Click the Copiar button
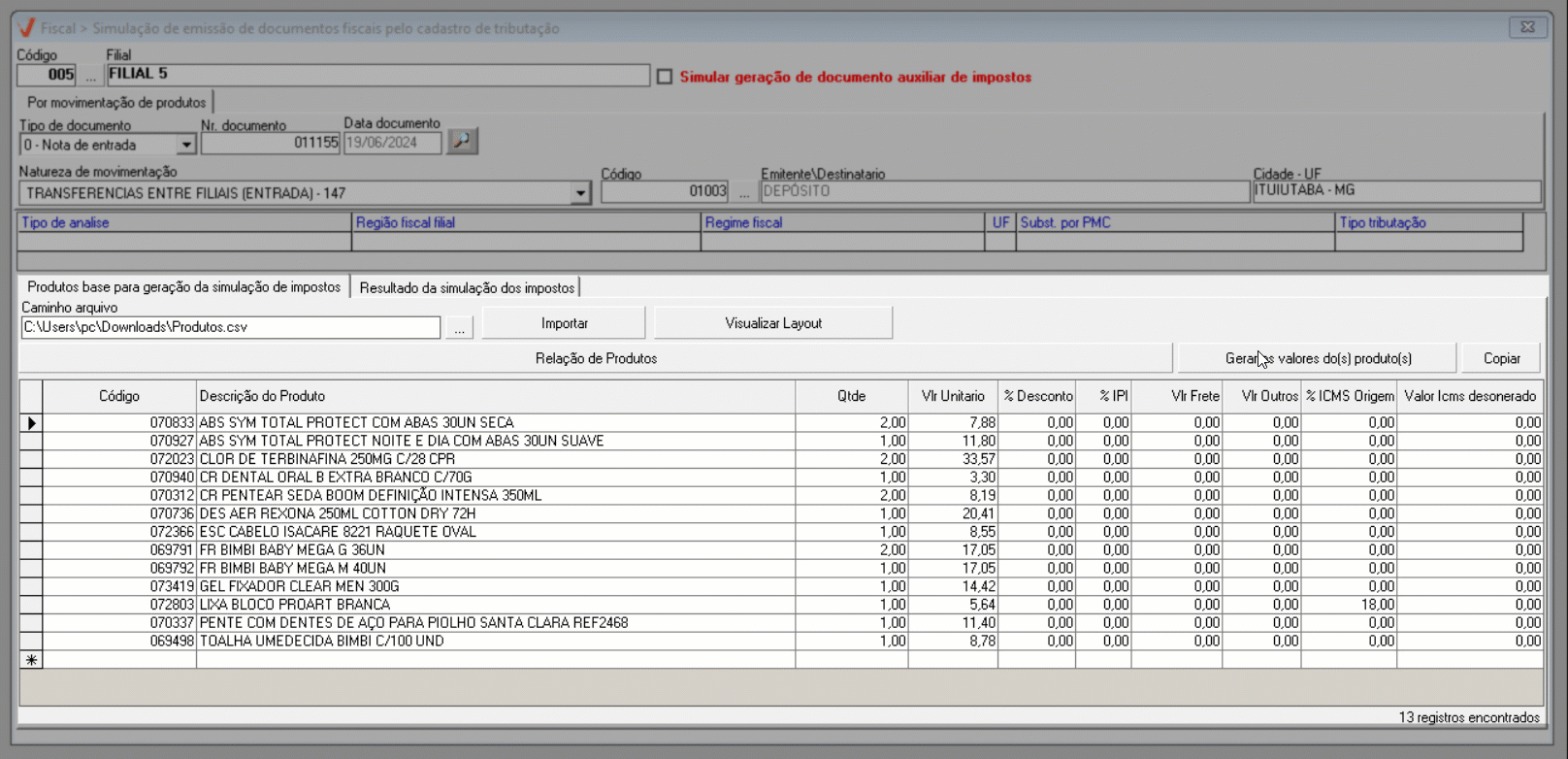The width and height of the screenshot is (1568, 759). [1501, 358]
